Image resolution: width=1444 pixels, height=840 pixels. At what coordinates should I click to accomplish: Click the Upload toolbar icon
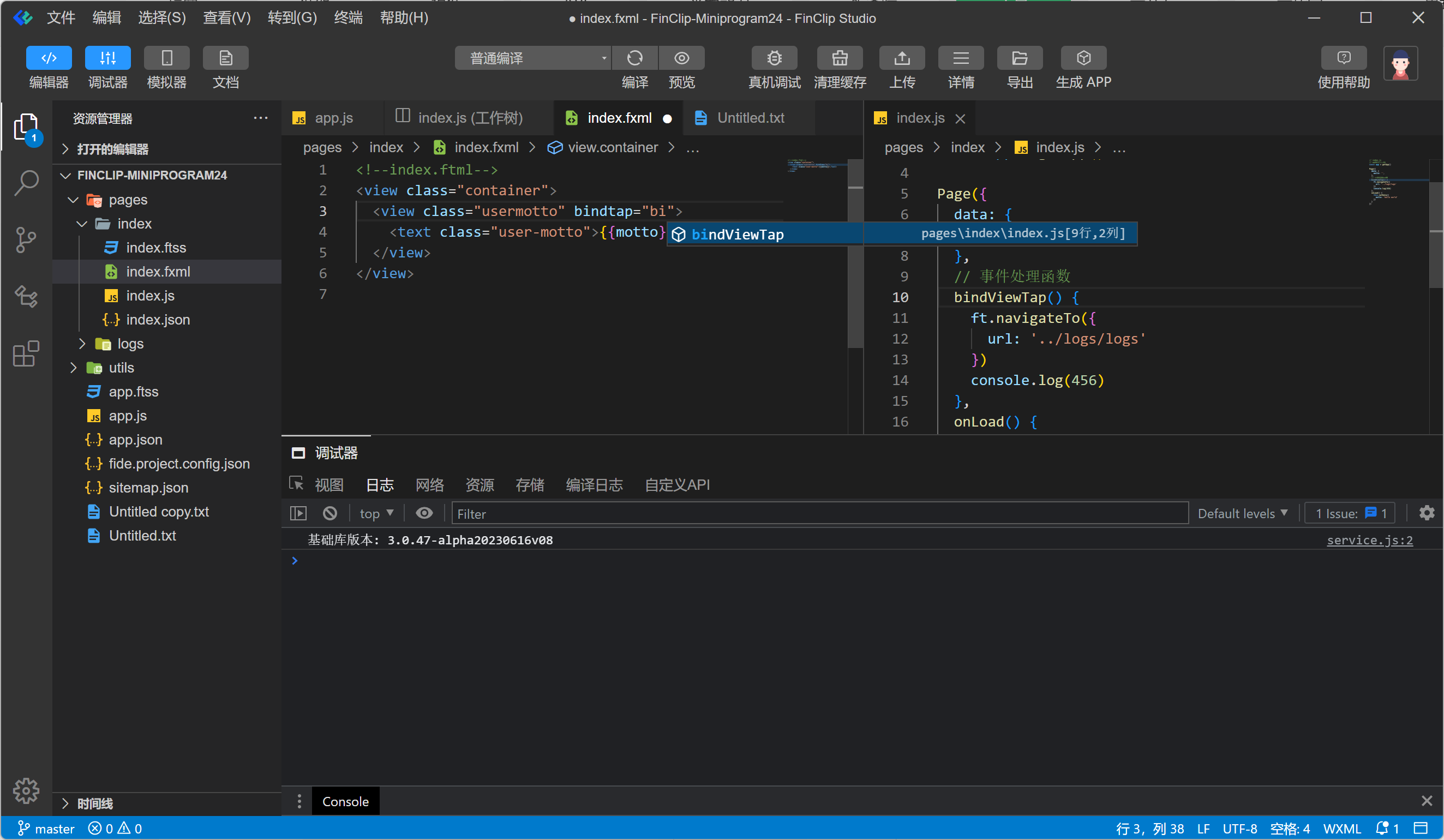[901, 58]
